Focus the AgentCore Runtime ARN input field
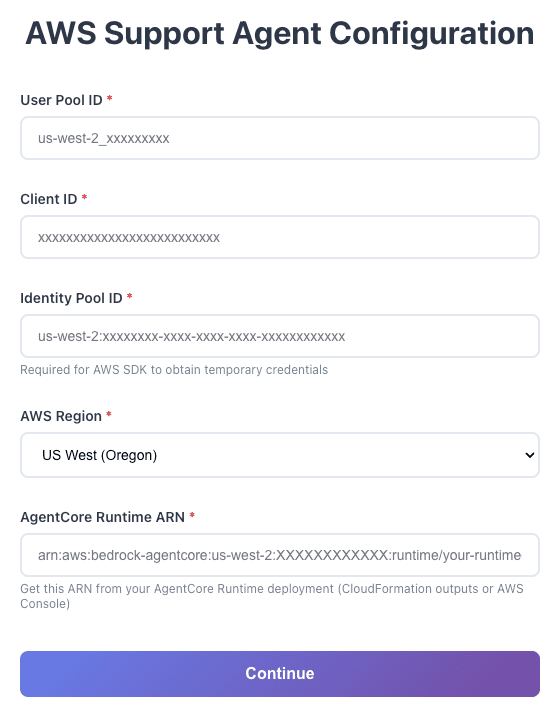This screenshot has width=560, height=717. (280, 555)
